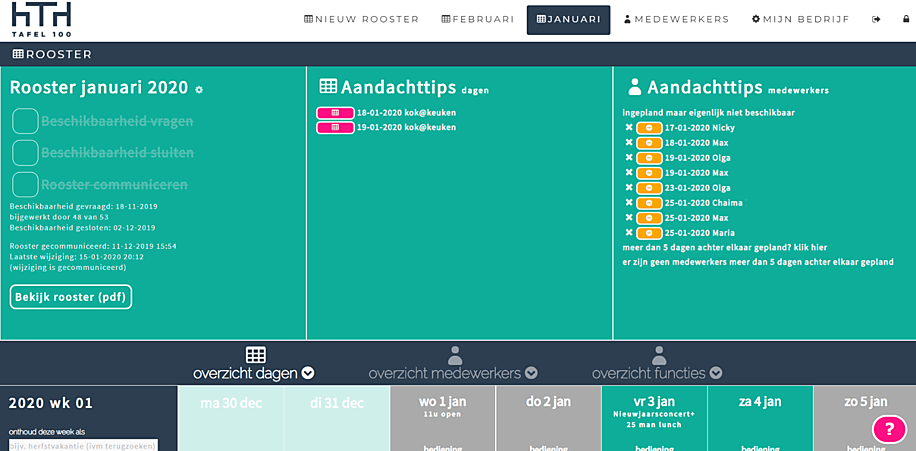Click orange badge for 25-01-2020 Max

[x=649, y=218]
